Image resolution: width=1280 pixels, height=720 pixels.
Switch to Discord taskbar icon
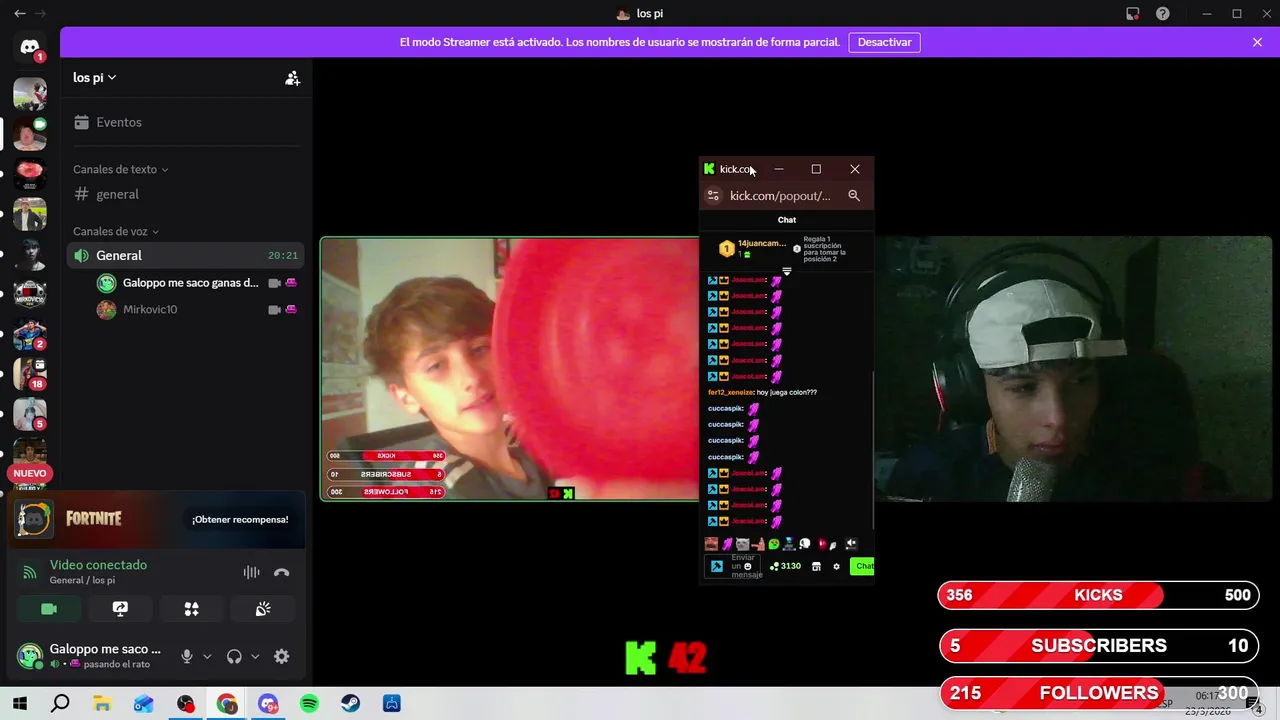(268, 704)
